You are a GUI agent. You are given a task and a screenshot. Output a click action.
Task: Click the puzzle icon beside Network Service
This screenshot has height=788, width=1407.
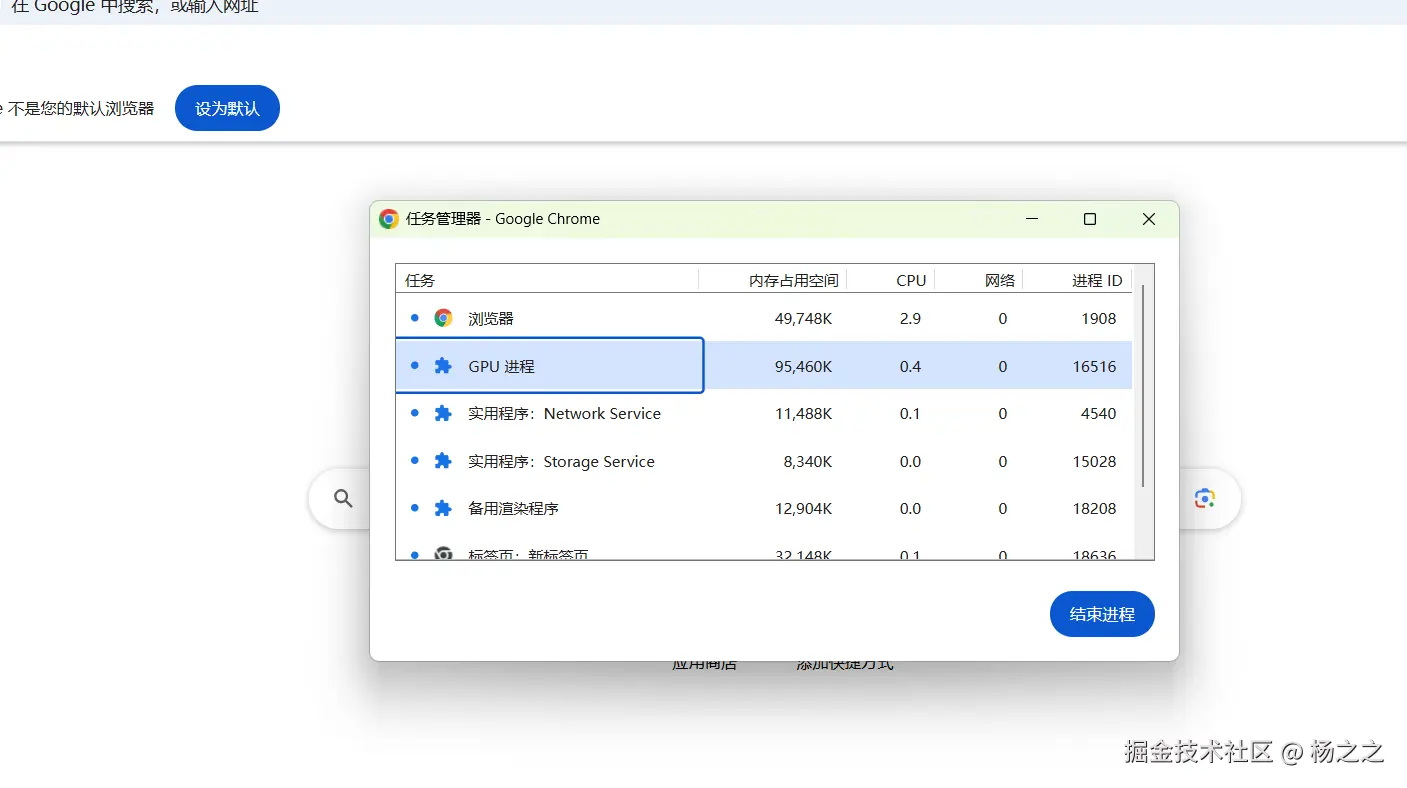[443, 413]
